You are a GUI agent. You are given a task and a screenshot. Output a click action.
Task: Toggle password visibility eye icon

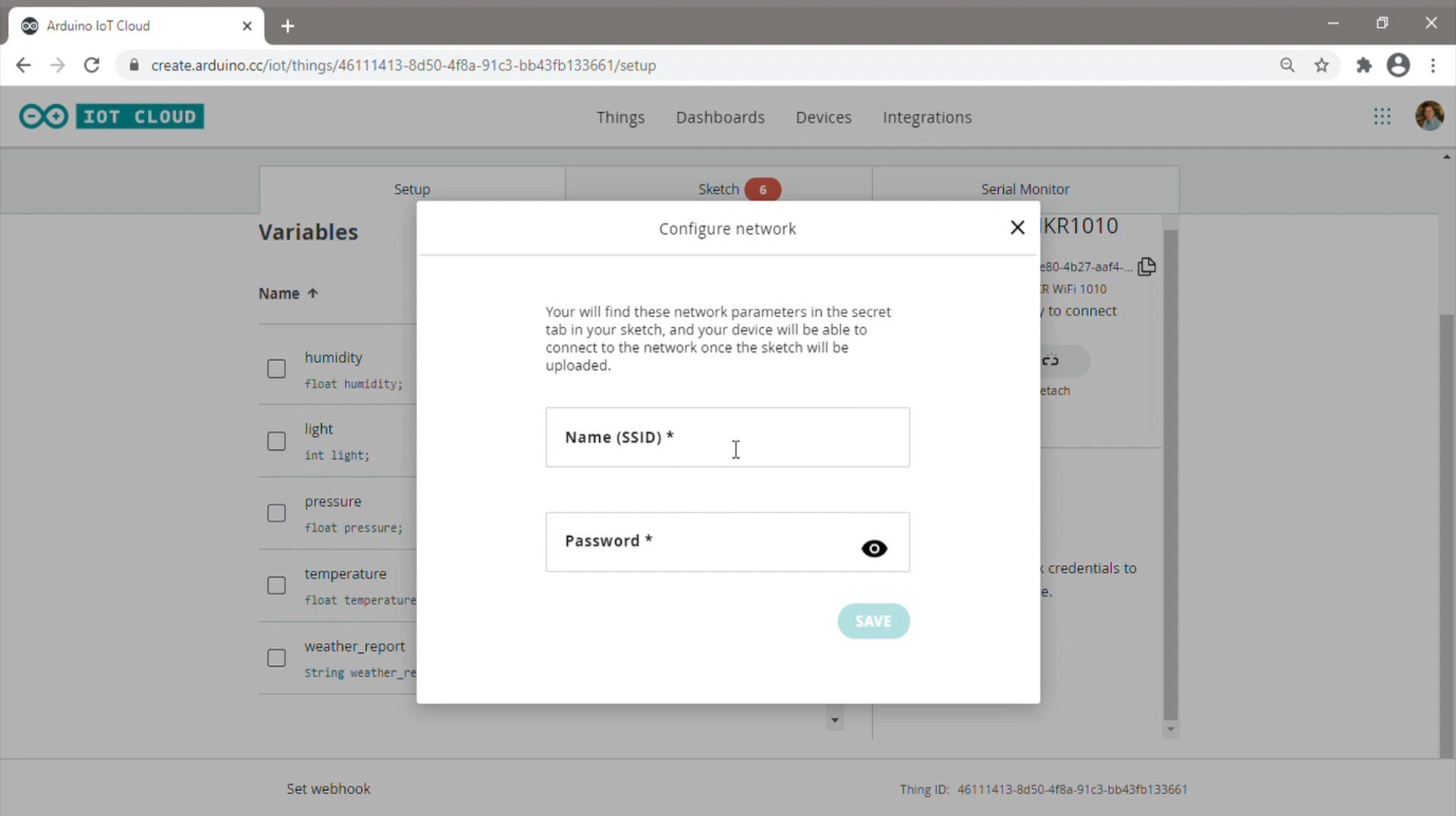click(x=874, y=548)
